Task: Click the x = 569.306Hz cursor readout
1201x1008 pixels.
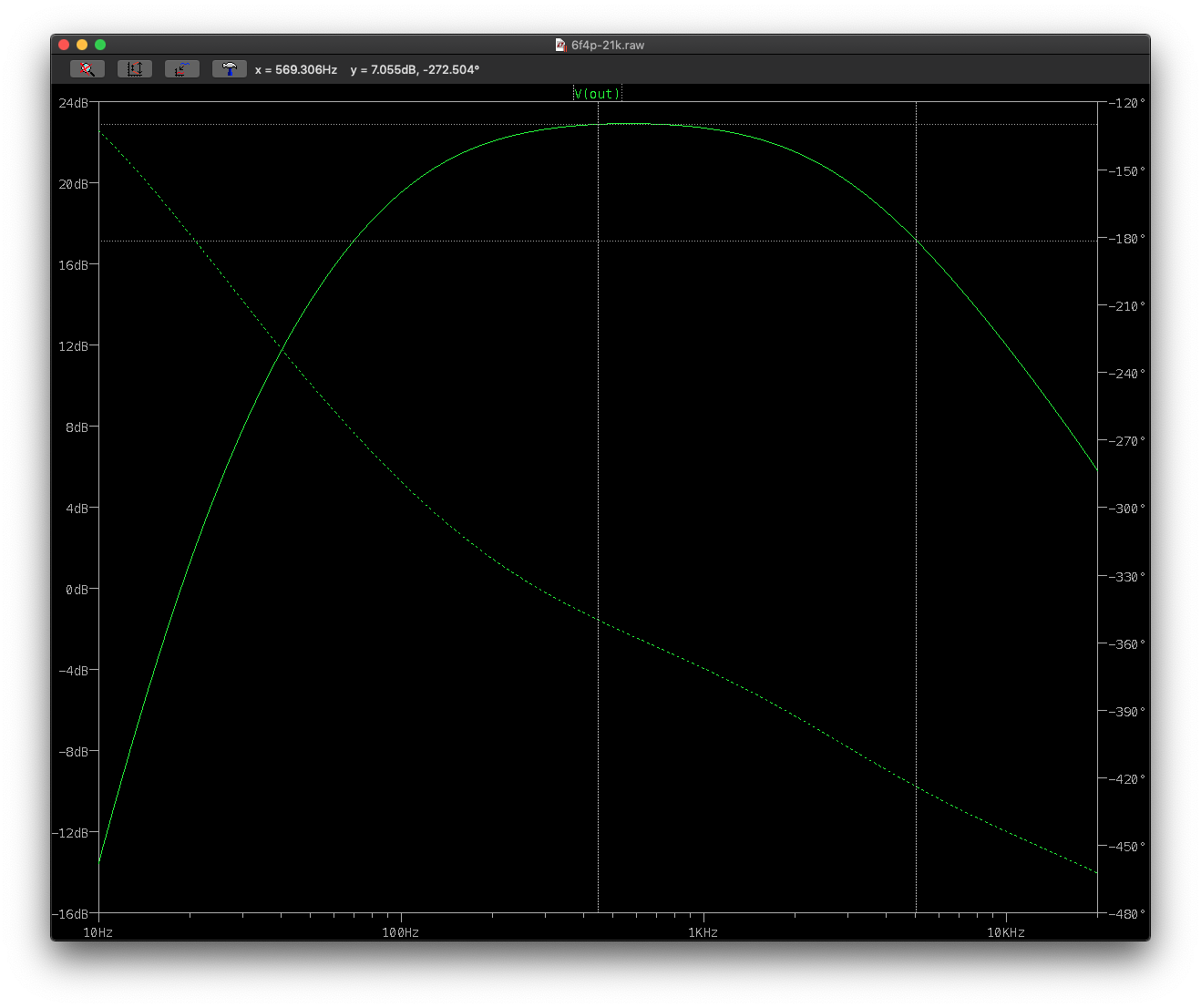Action: (x=296, y=70)
